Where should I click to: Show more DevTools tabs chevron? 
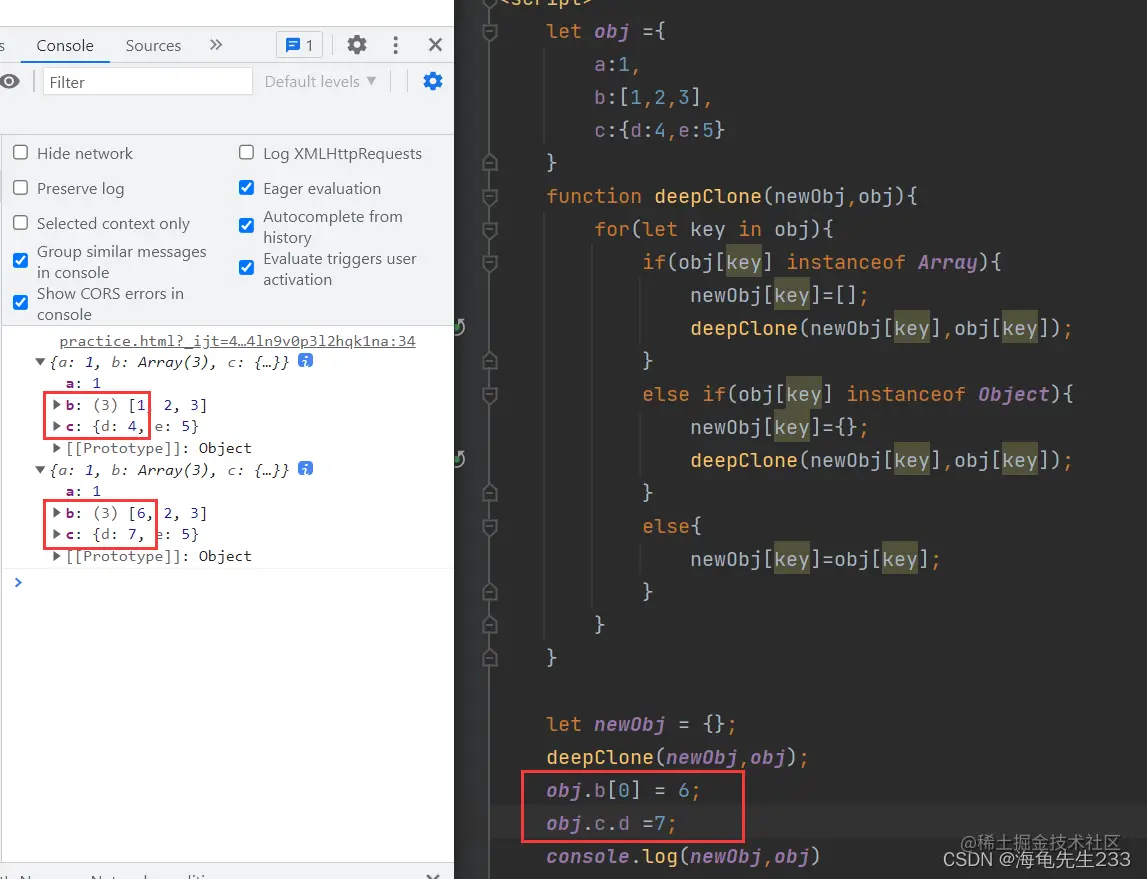pos(216,45)
